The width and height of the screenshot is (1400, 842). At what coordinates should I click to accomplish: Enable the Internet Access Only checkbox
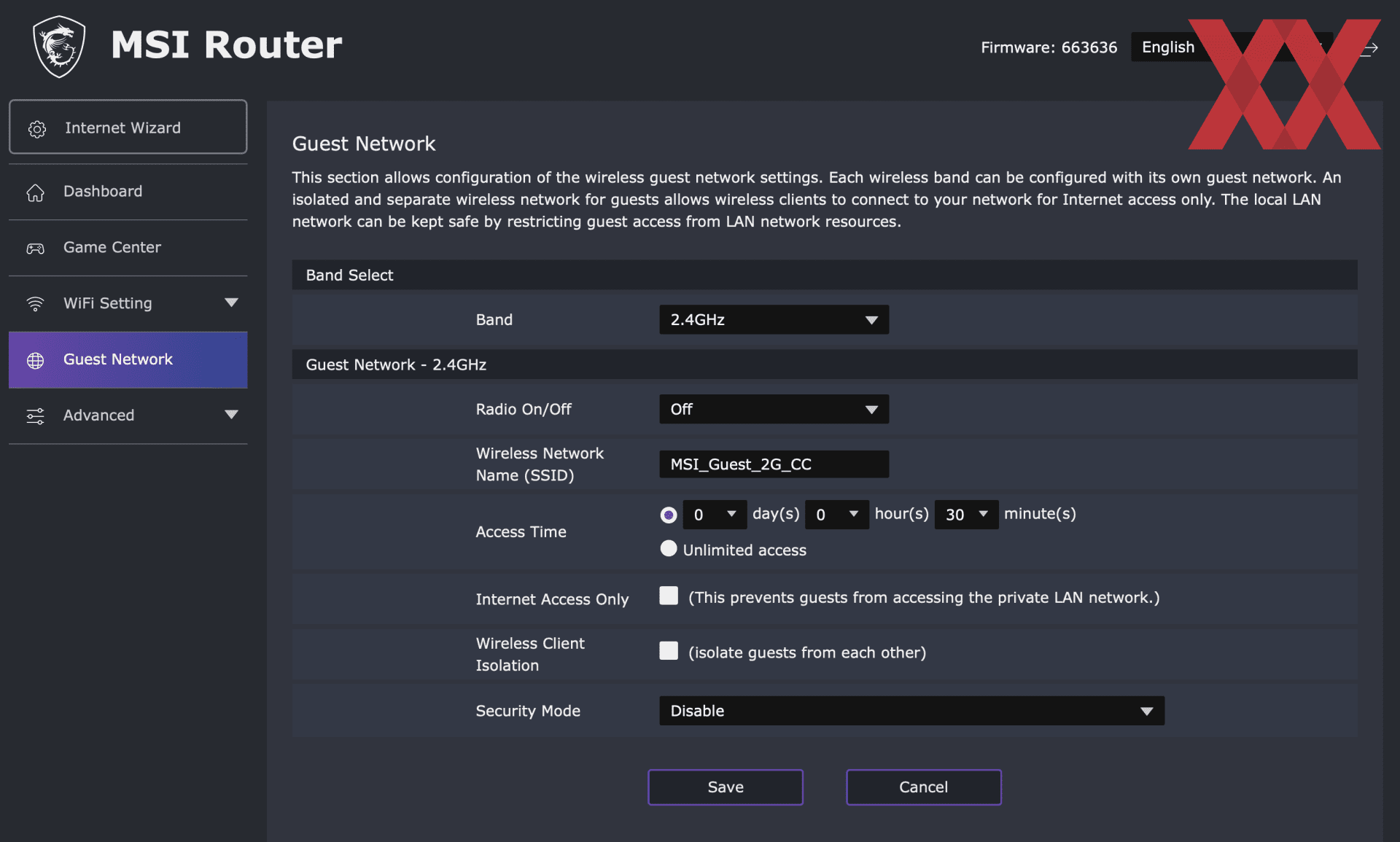669,596
